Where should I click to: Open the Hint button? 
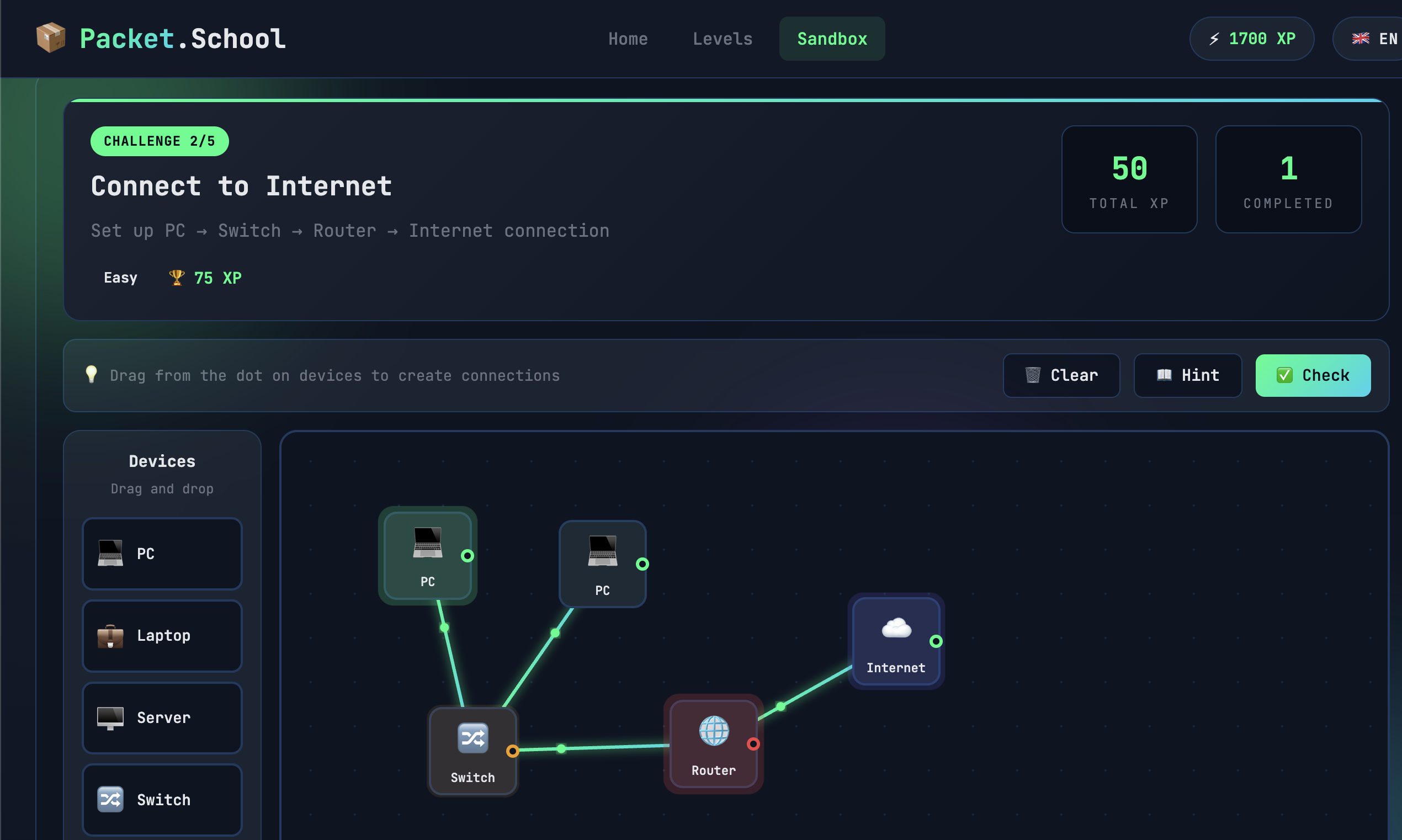click(1187, 375)
